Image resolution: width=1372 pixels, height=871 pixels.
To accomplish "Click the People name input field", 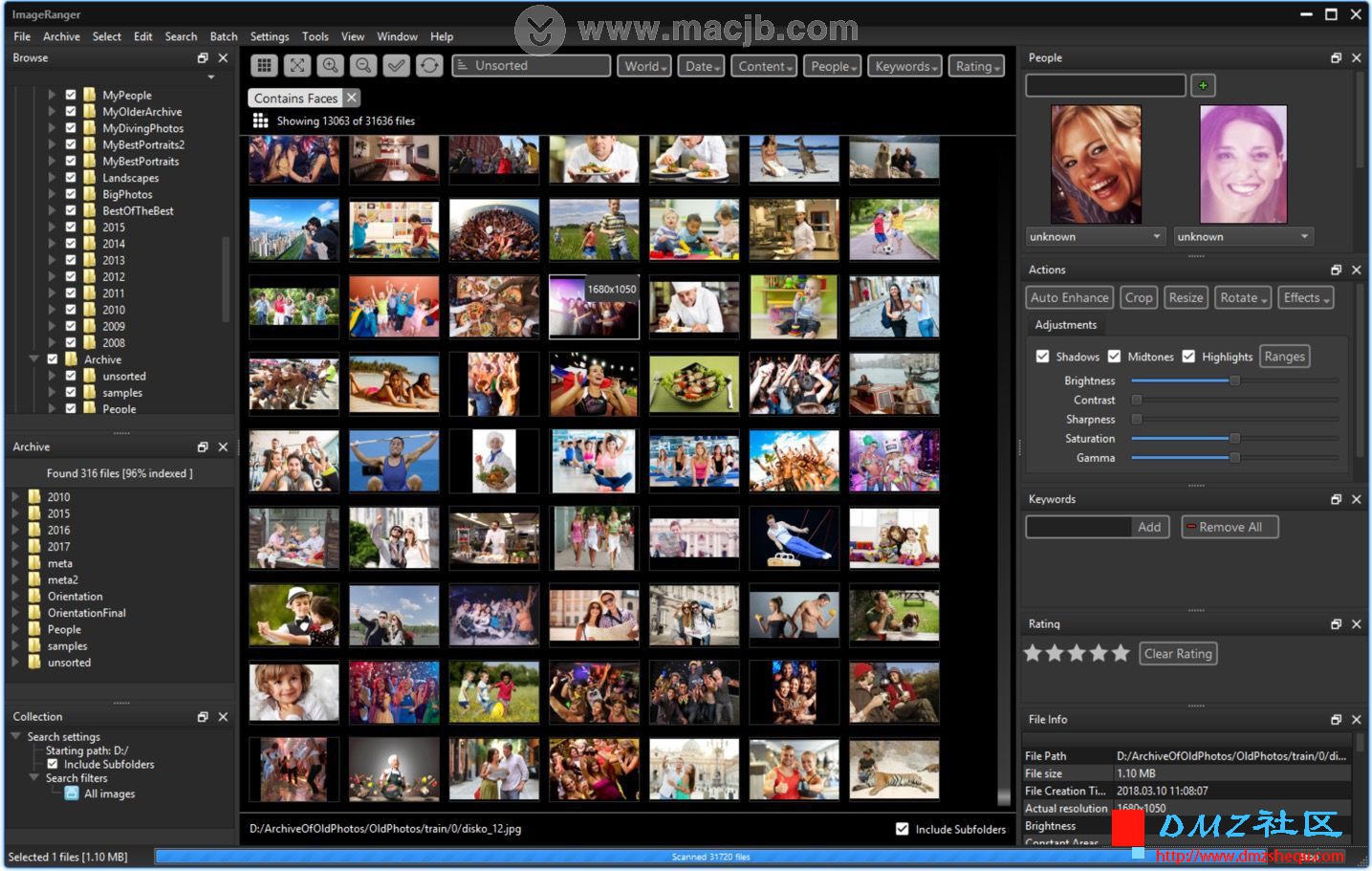I will point(1105,86).
